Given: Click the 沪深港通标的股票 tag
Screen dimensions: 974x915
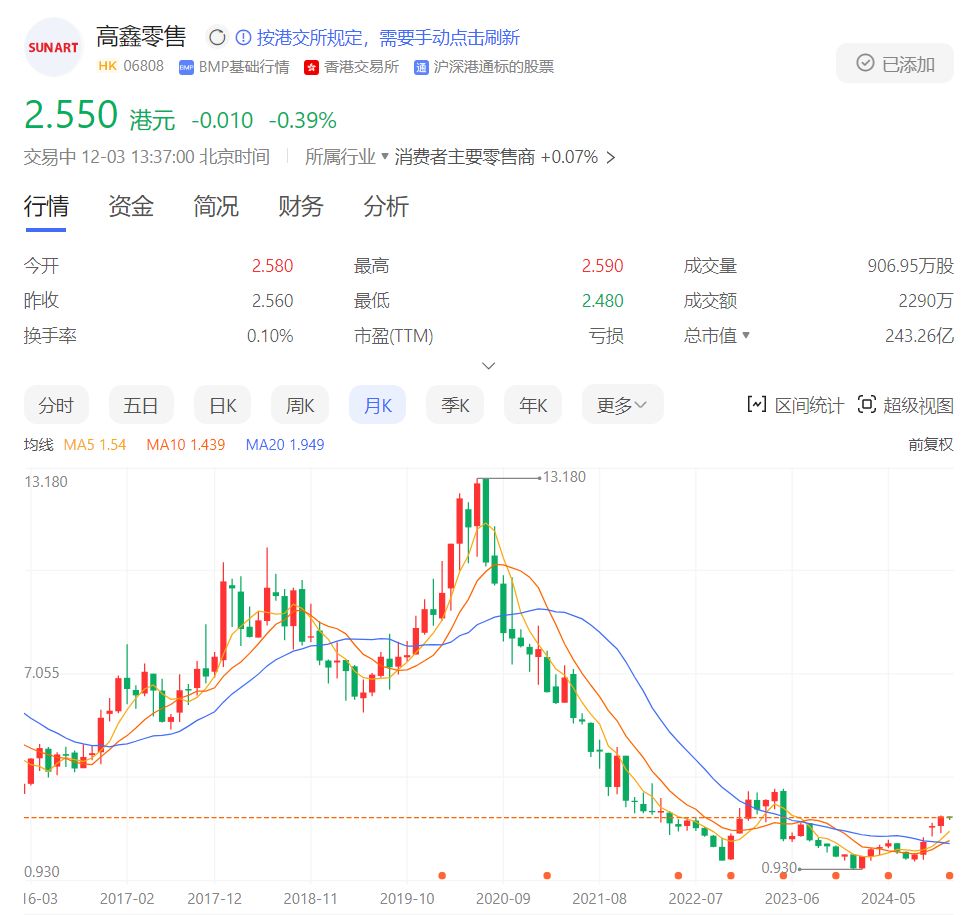Looking at the screenshot, I should point(494,67).
